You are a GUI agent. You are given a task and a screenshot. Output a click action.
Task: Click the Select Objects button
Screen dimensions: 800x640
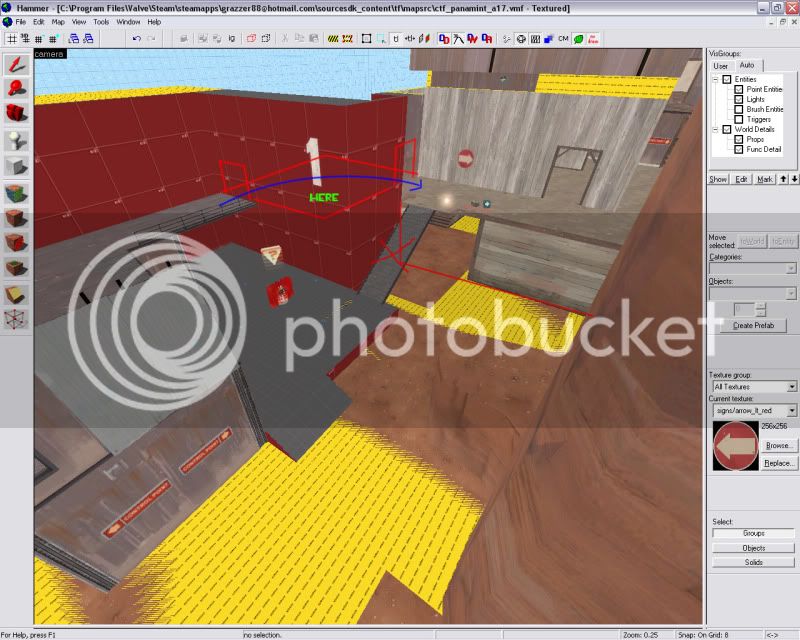(x=754, y=548)
